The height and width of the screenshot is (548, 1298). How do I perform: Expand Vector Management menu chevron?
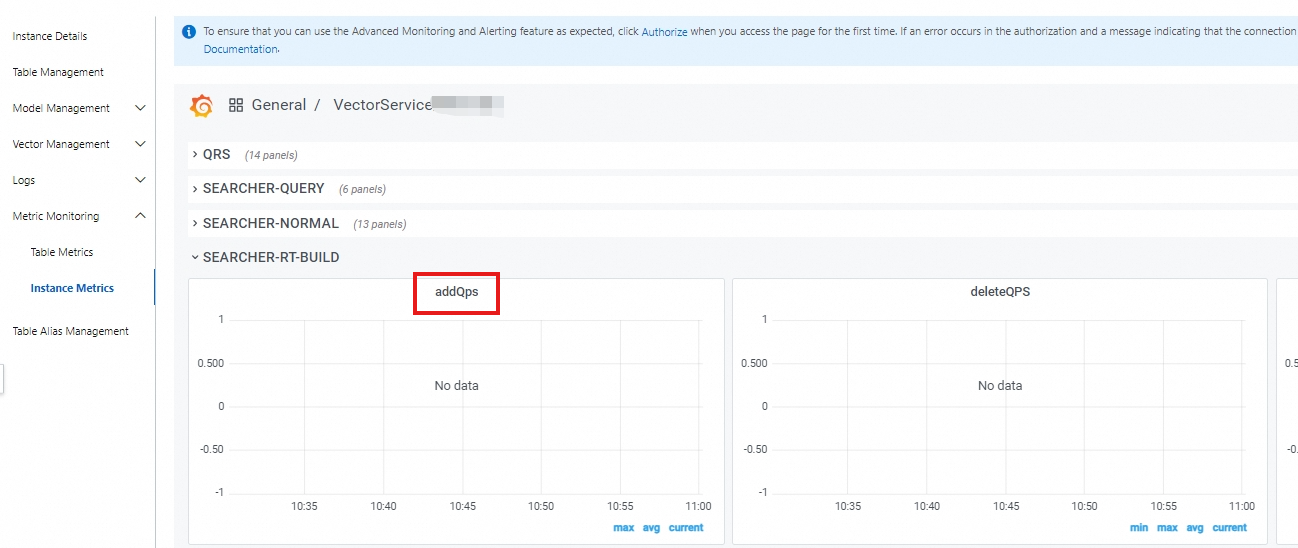140,144
